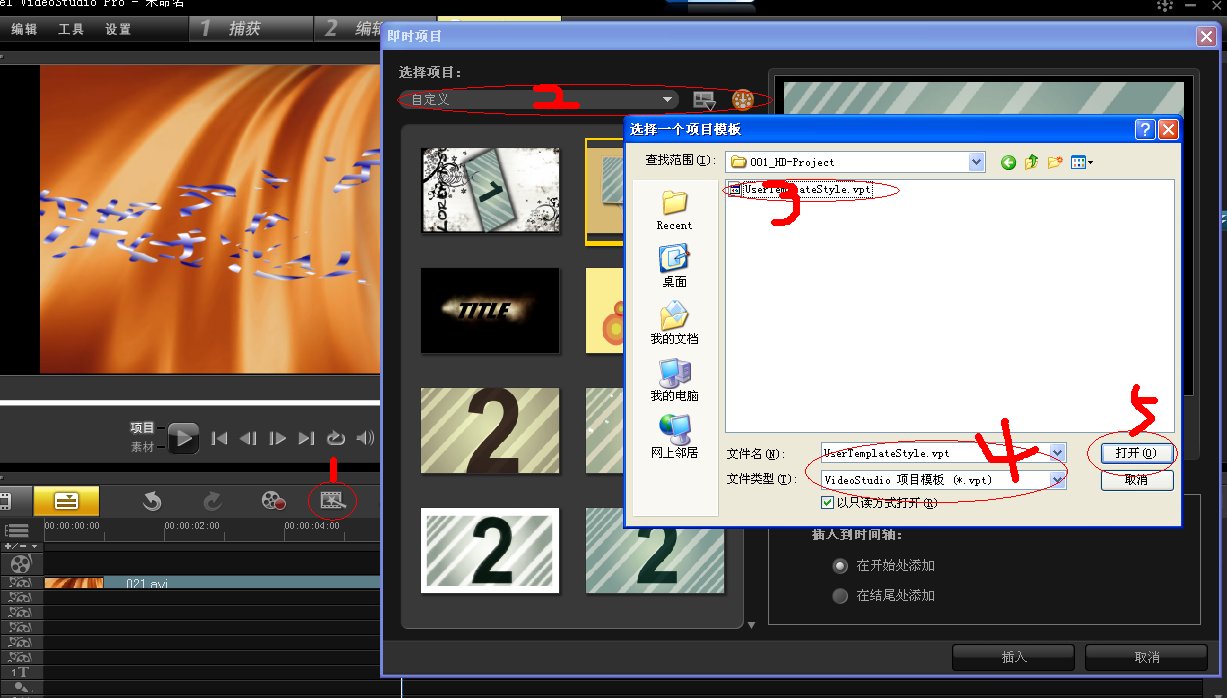Select the 在结尾处添加 radio button
This screenshot has height=698, width=1227.
(840, 596)
